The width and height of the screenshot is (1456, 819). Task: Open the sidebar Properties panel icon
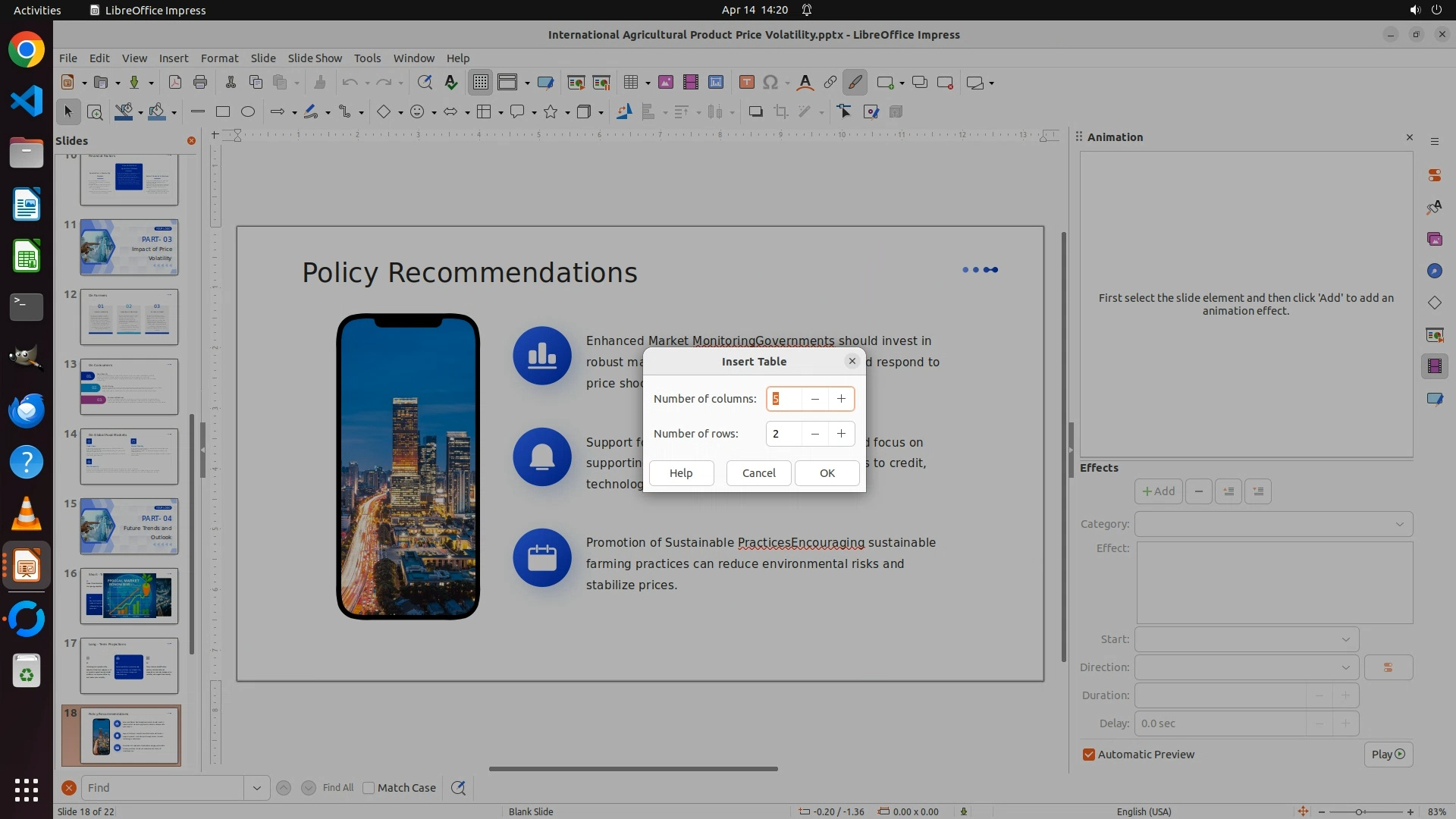[x=1434, y=175]
